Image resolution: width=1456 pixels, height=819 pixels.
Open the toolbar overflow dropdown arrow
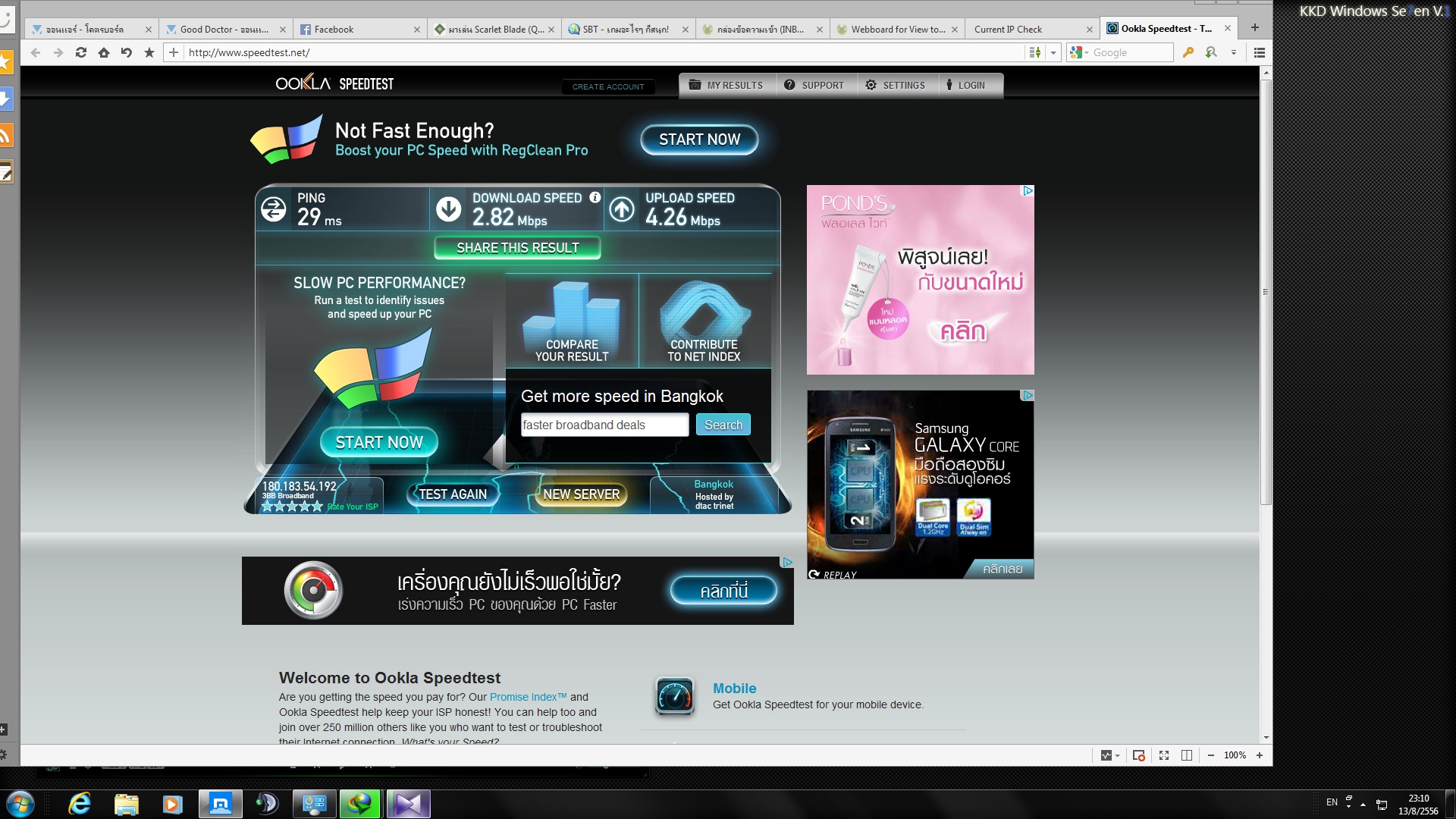[x=1234, y=52]
